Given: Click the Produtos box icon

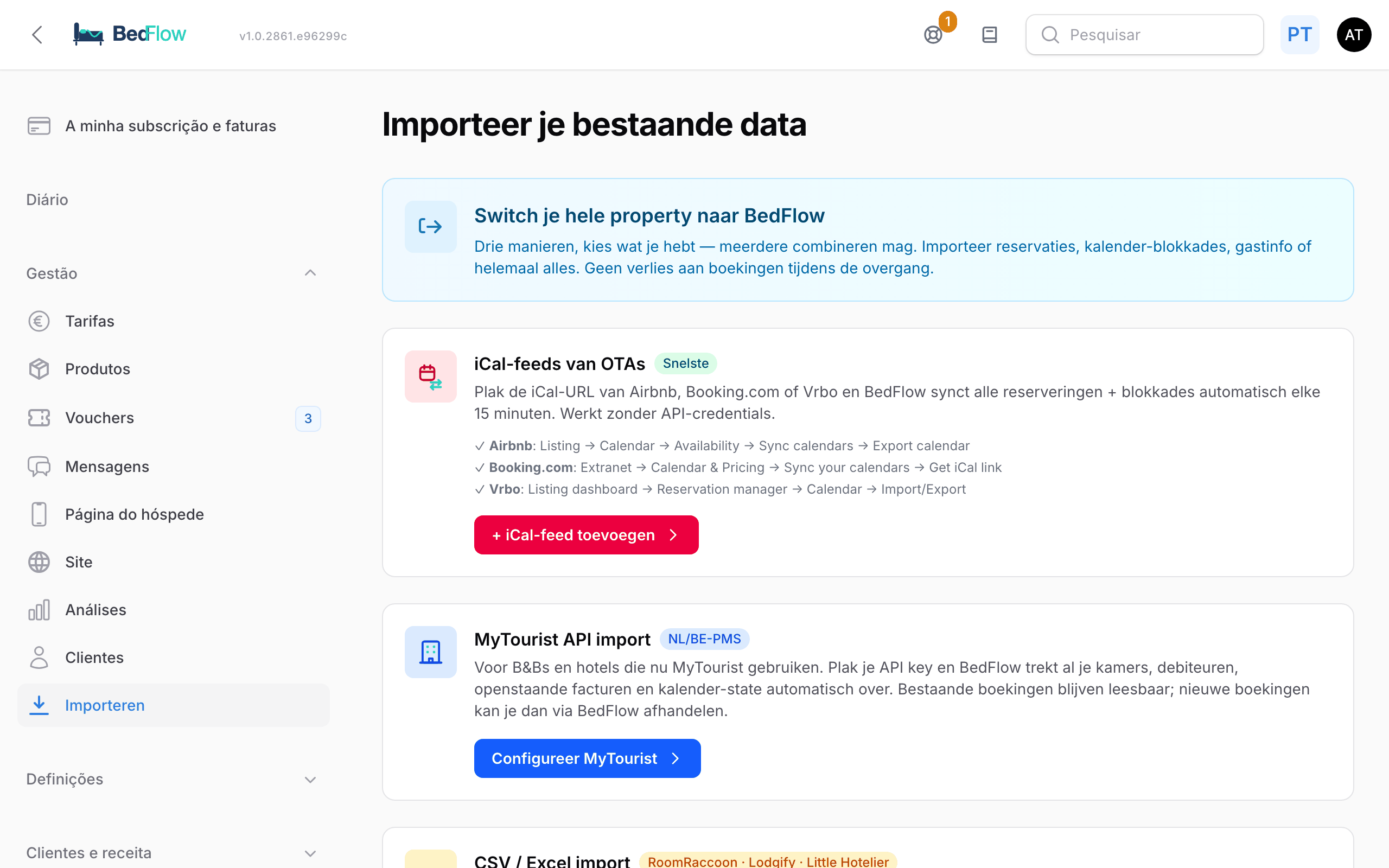Looking at the screenshot, I should [x=39, y=369].
